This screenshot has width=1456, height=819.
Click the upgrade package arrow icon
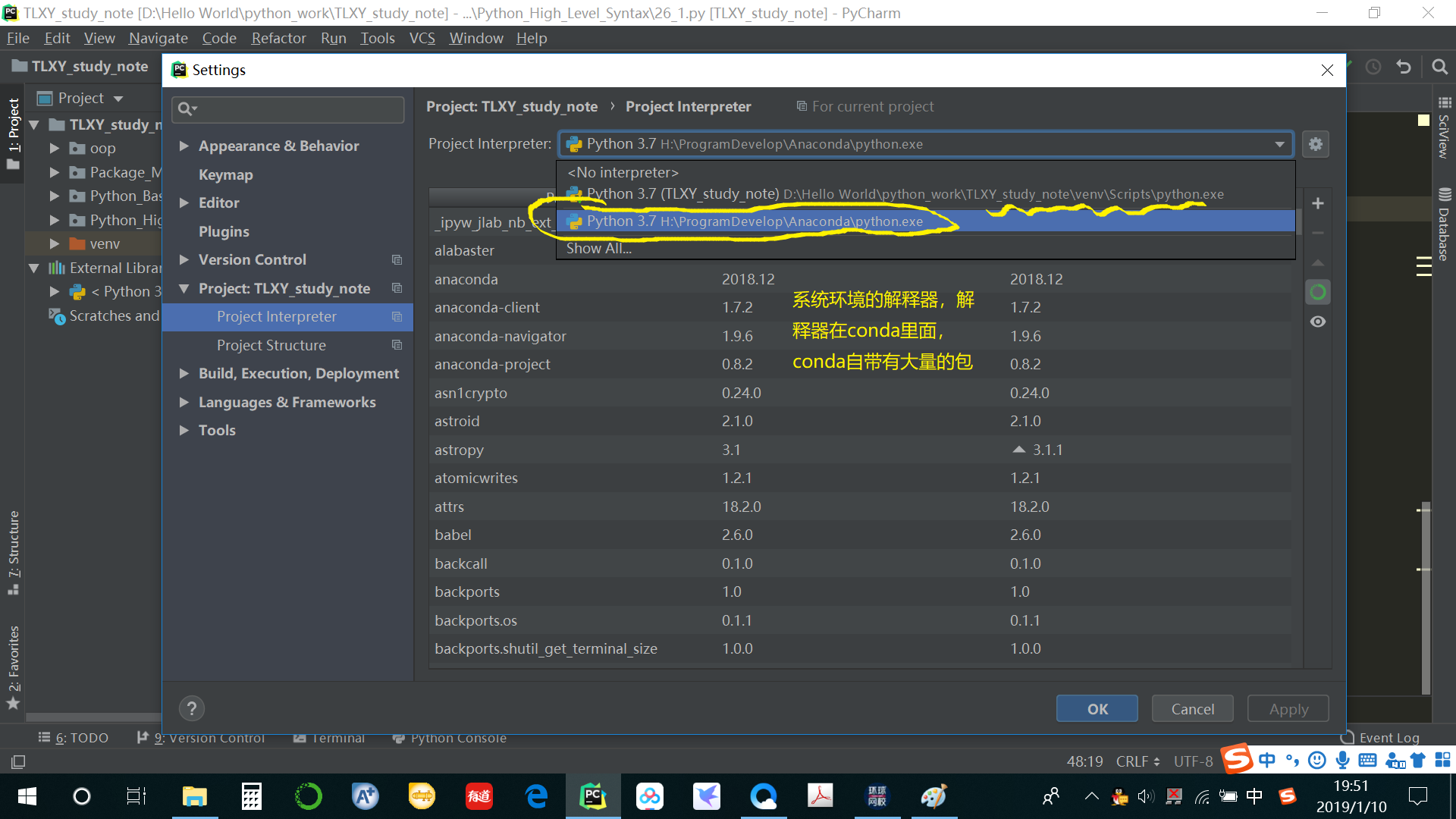pos(1318,262)
